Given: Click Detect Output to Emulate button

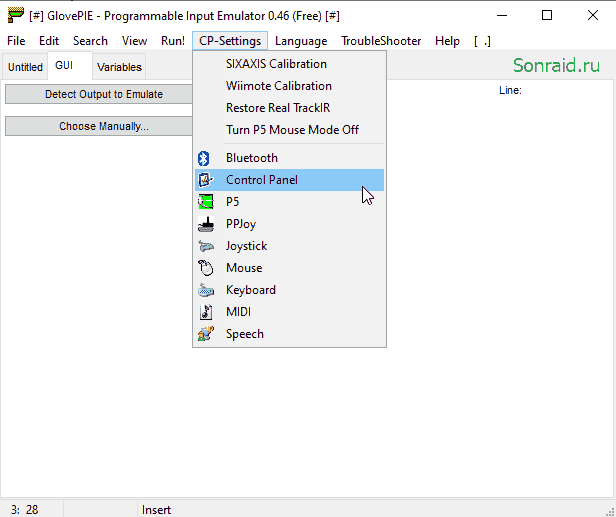Looking at the screenshot, I should [99, 94].
